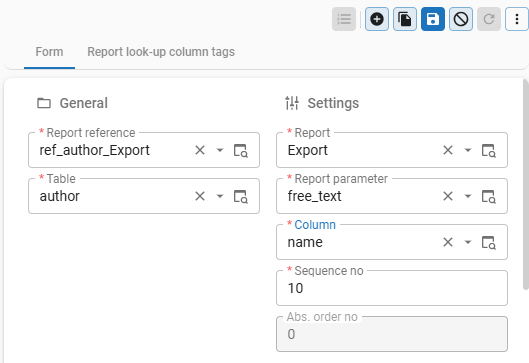The height and width of the screenshot is (363, 529).
Task: Click the Sequence no input field
Action: coord(392,288)
